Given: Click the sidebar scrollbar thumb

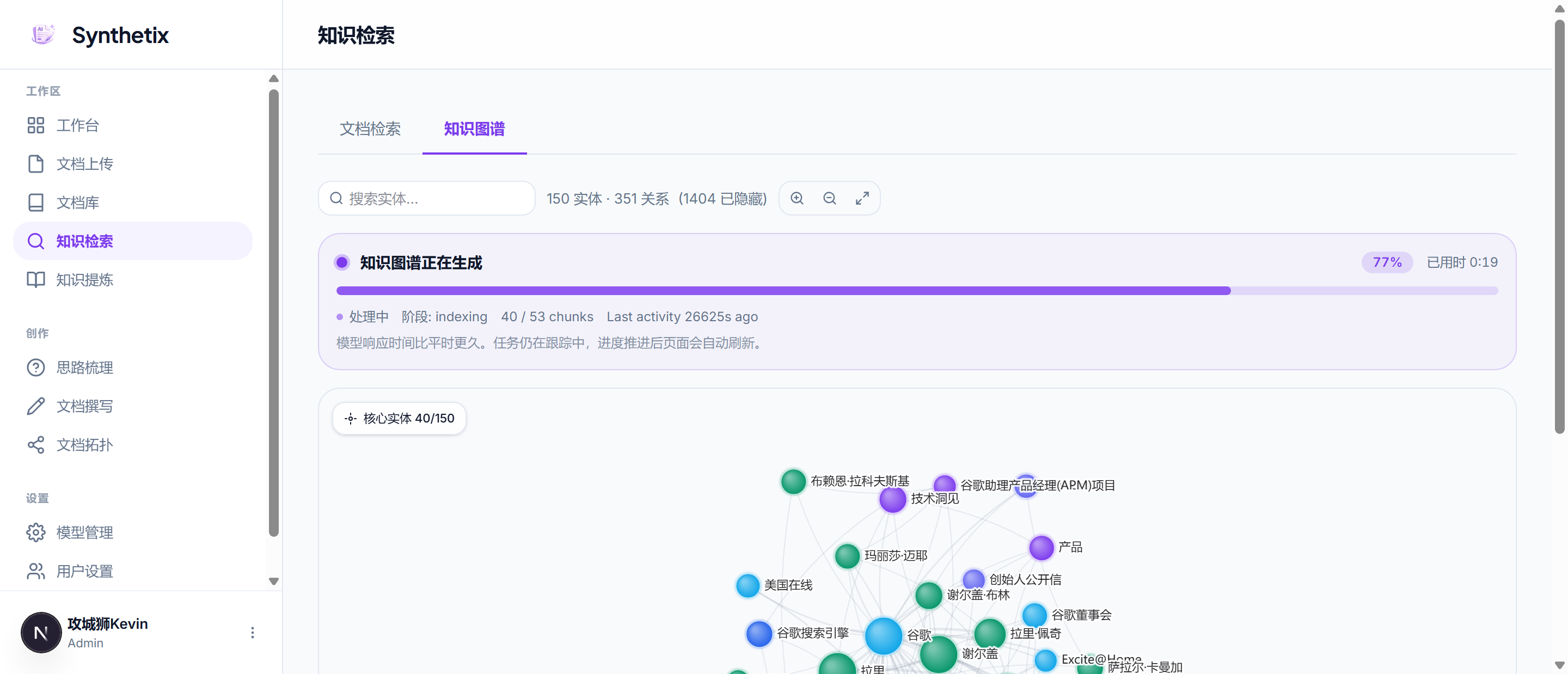Looking at the screenshot, I should (274, 313).
